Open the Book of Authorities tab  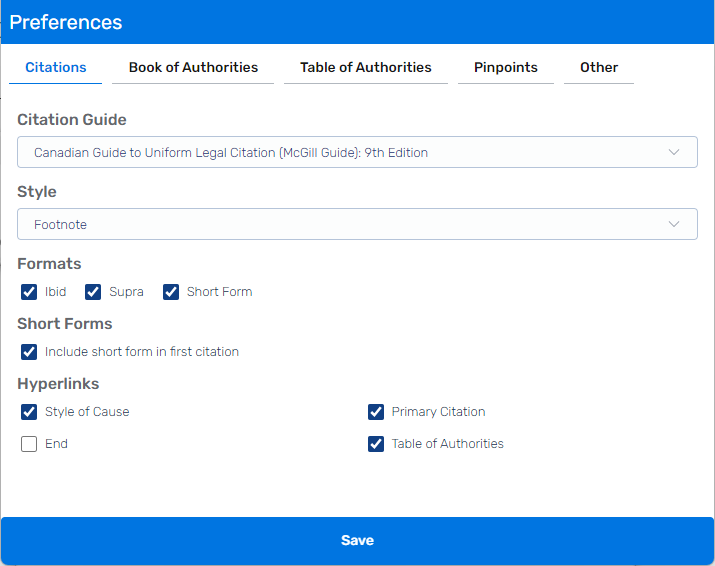pos(193,68)
